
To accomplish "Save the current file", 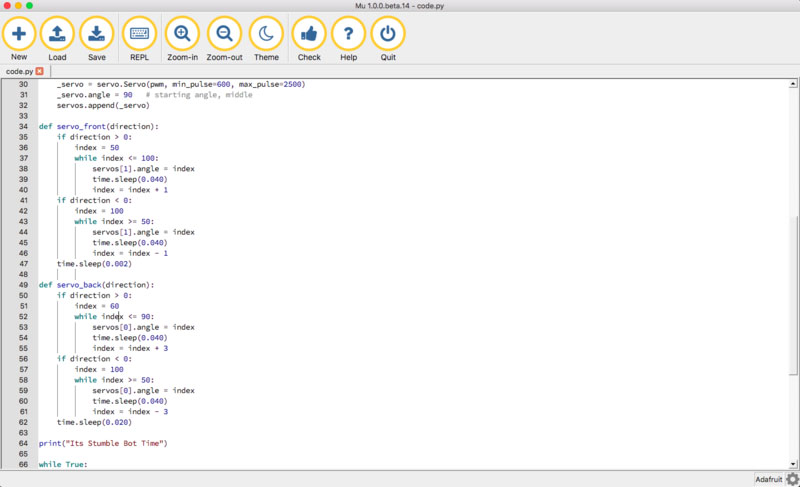I will pos(96,34).
